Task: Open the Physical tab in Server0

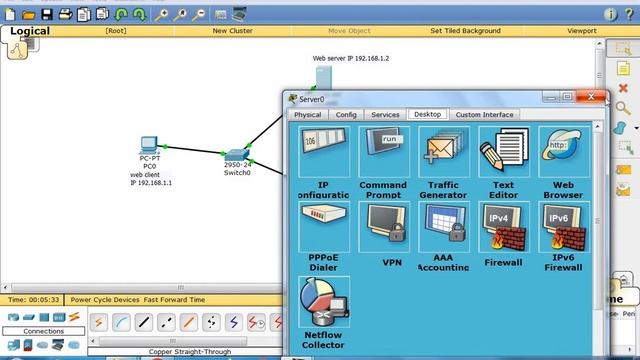Action: coord(308,115)
